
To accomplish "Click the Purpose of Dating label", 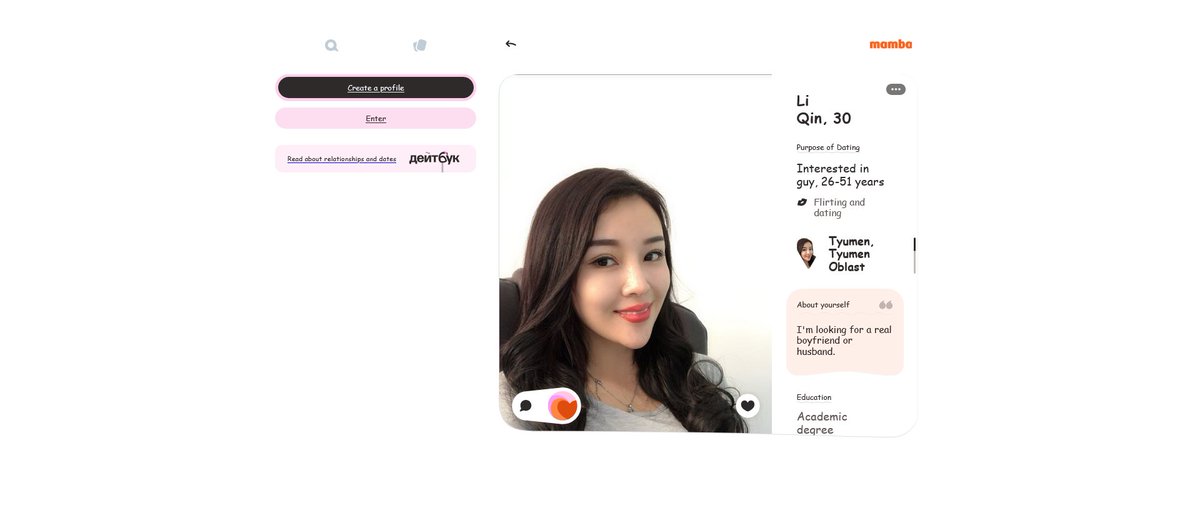I will (x=828, y=148).
